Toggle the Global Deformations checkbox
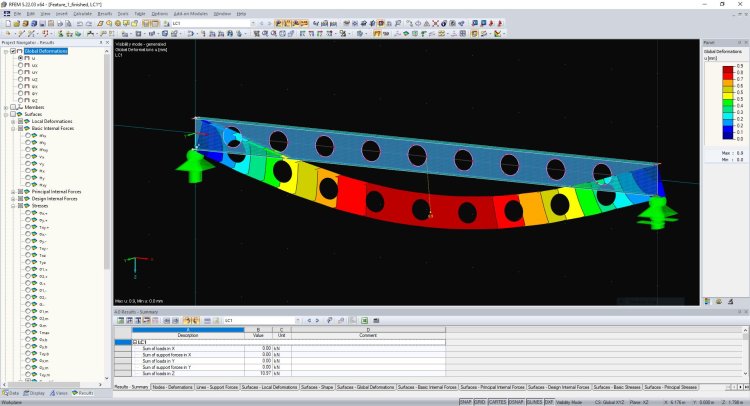This screenshot has width=750, height=406. click(13, 51)
